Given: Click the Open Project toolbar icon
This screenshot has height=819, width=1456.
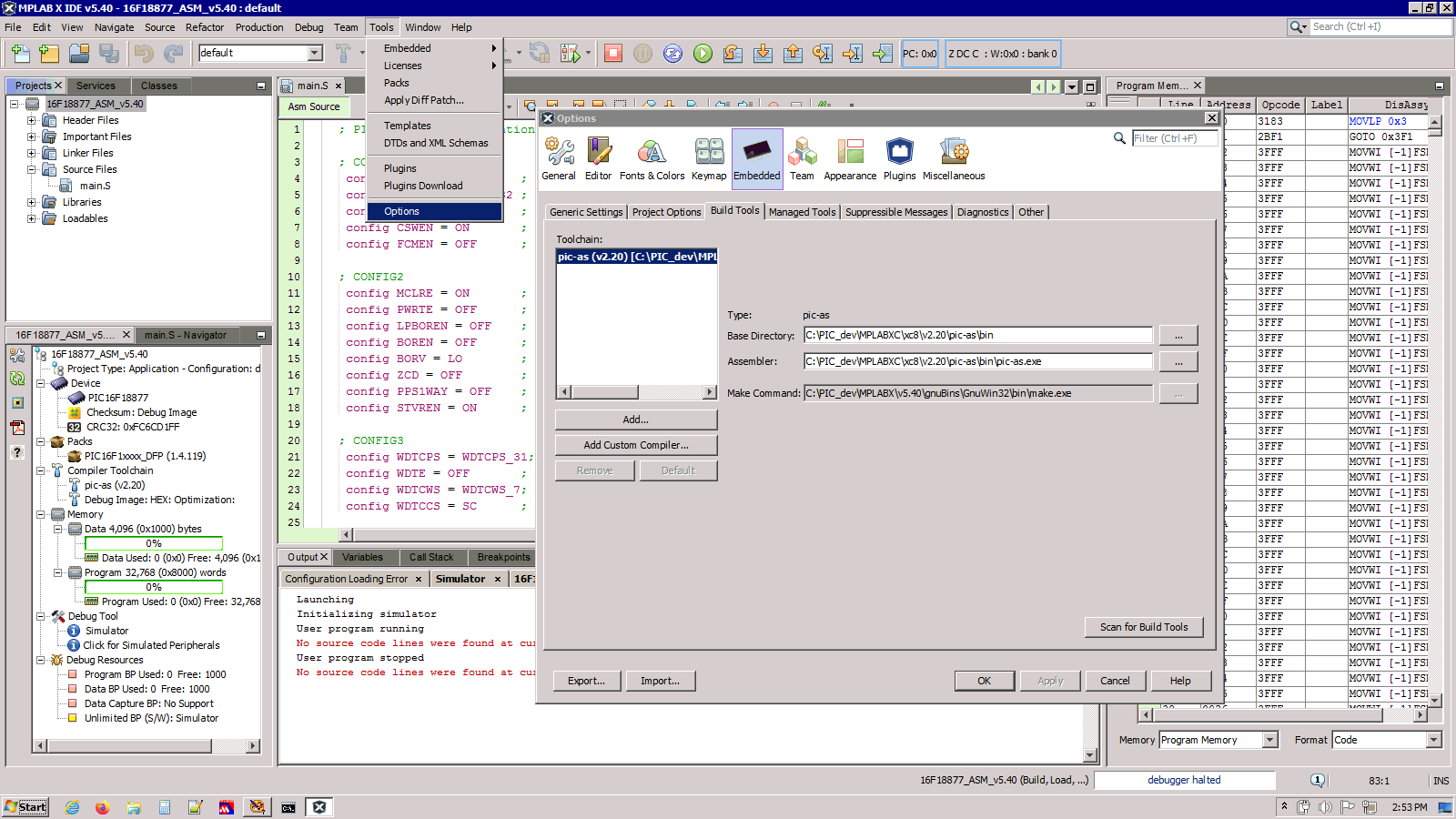Looking at the screenshot, I should pos(79,54).
